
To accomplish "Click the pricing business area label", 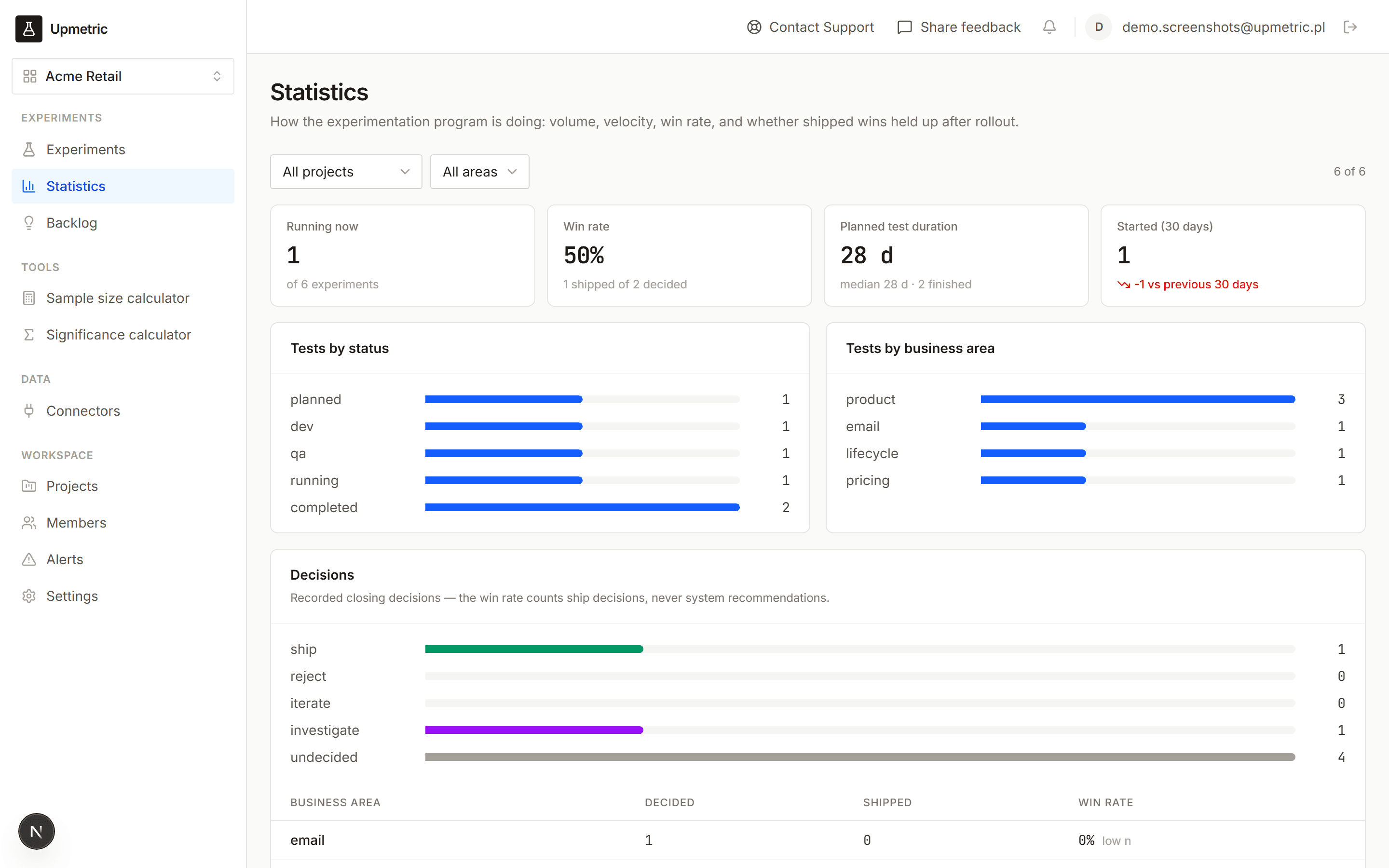I will point(868,480).
